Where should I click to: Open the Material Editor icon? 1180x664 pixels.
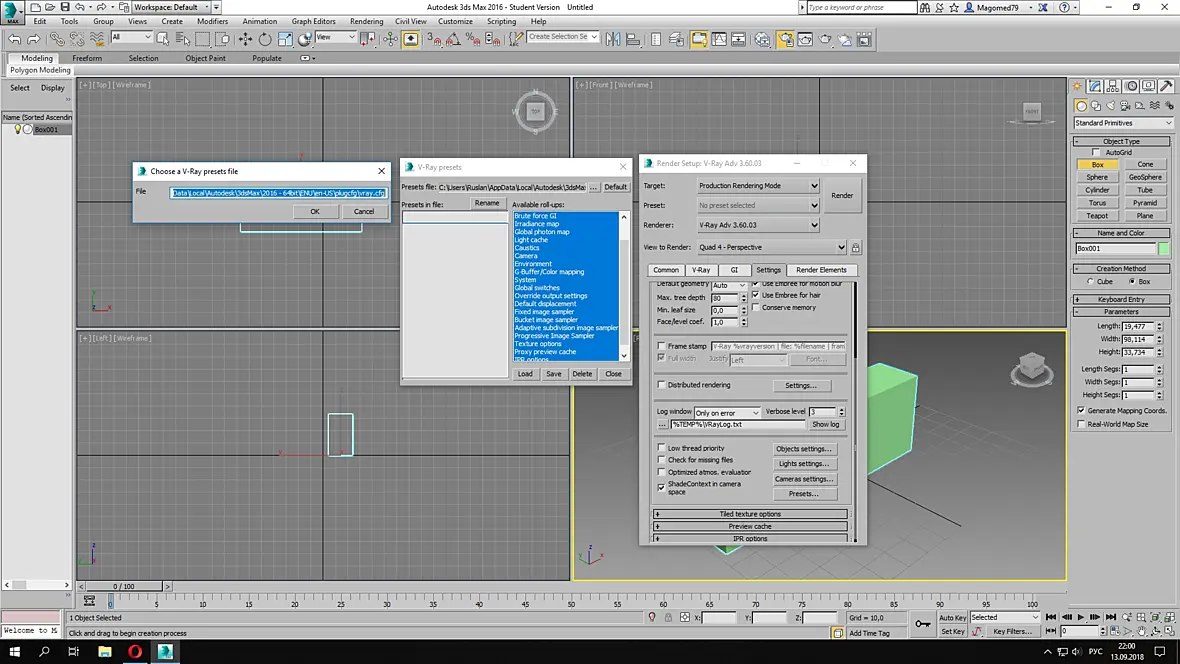click(x=763, y=39)
